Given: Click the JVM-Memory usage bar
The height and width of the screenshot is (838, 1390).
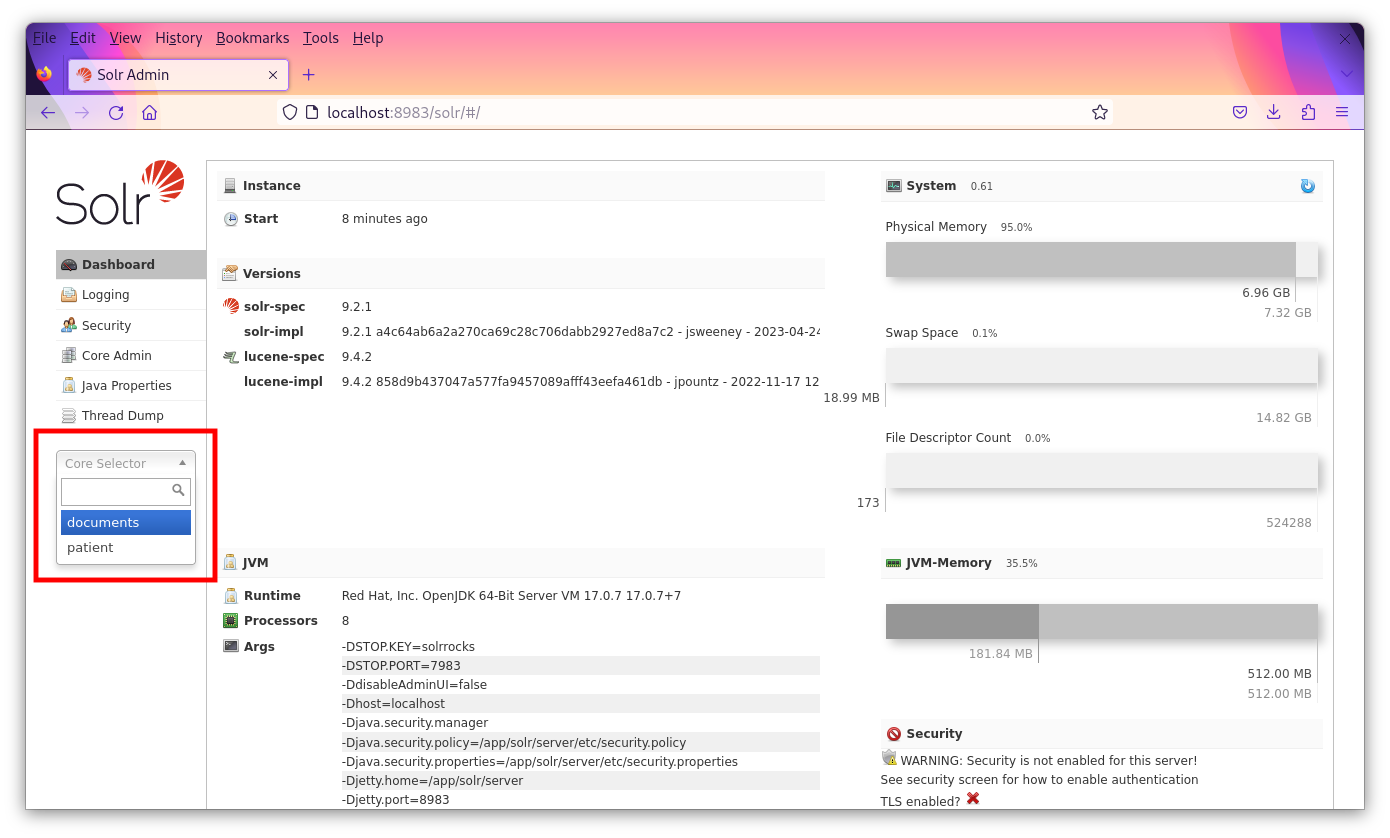Looking at the screenshot, I should click(1101, 621).
